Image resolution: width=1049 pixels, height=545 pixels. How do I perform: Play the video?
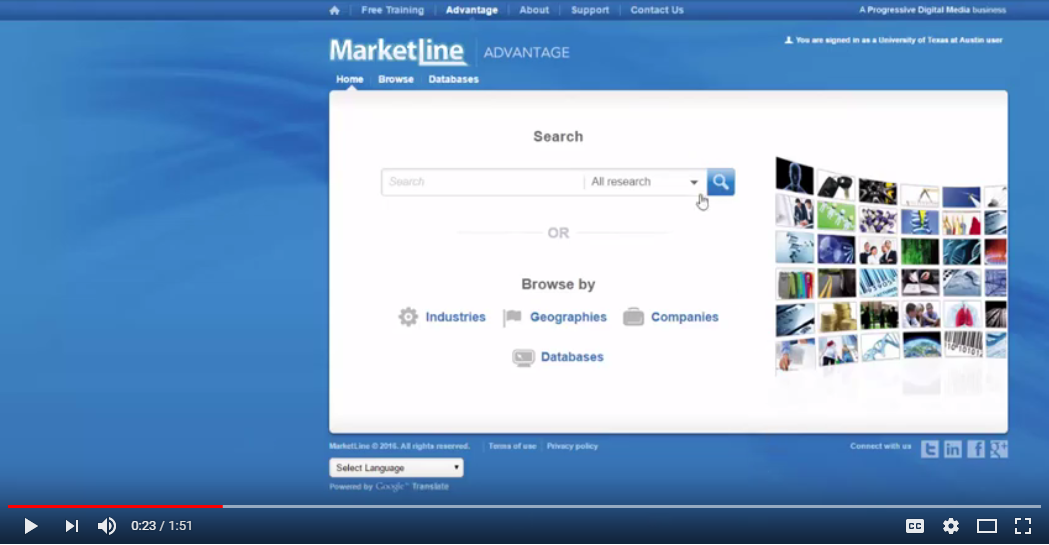coord(30,526)
